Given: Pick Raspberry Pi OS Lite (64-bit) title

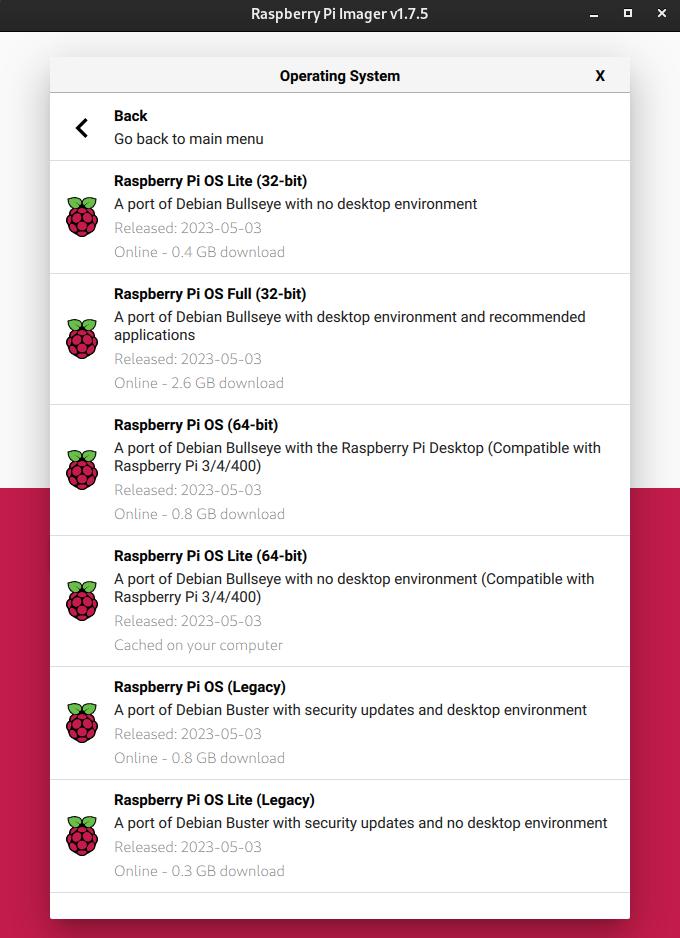Looking at the screenshot, I should coord(210,556).
